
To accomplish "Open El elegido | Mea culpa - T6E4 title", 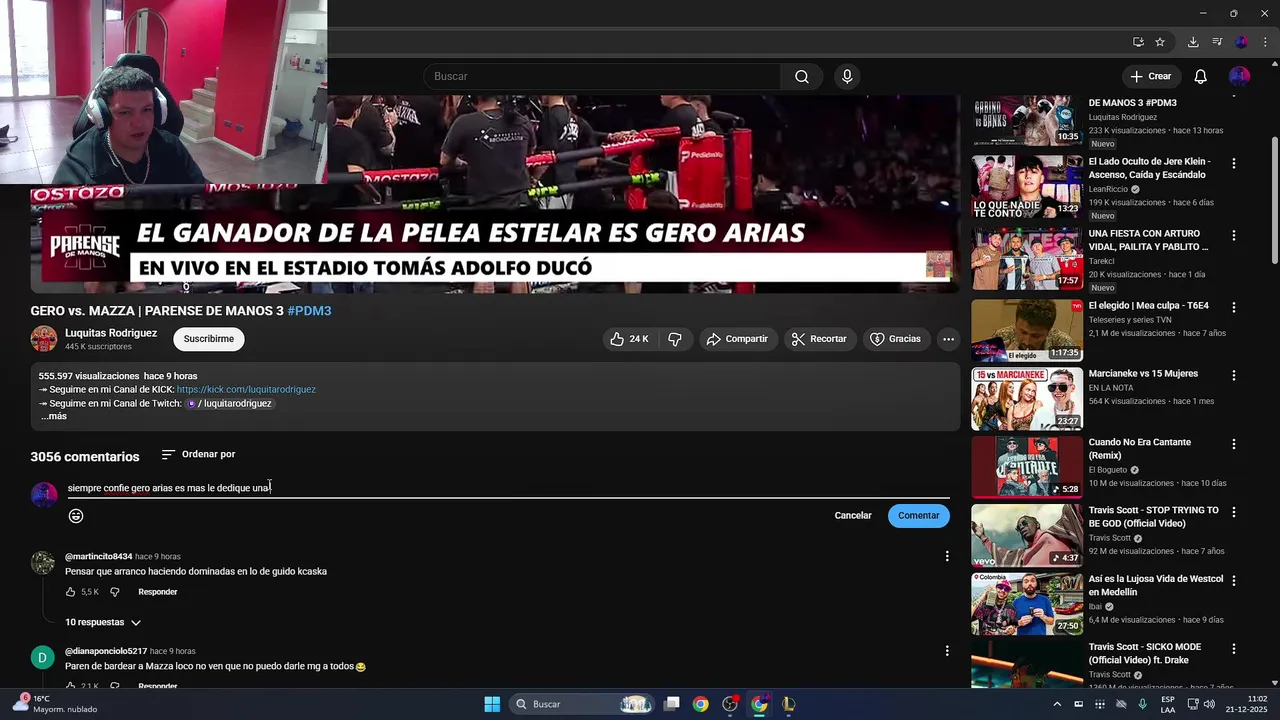I will [x=1149, y=306].
